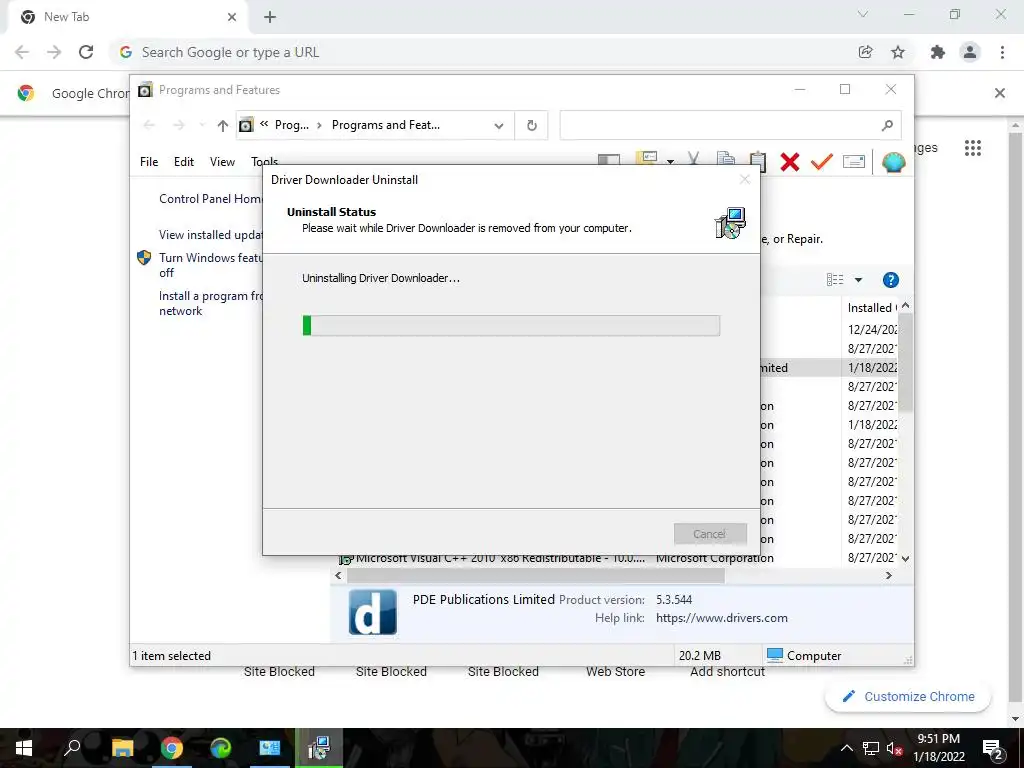Click the Classic Shell seashell icon
Image resolution: width=1024 pixels, height=768 pixels.
[893, 161]
